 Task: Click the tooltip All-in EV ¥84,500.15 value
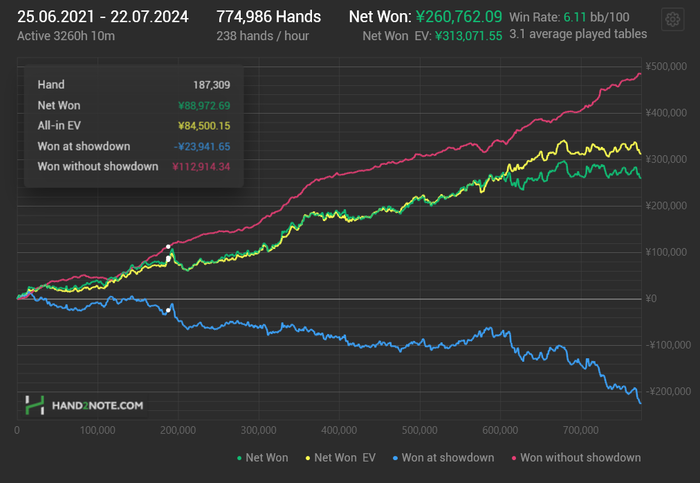click(x=204, y=126)
